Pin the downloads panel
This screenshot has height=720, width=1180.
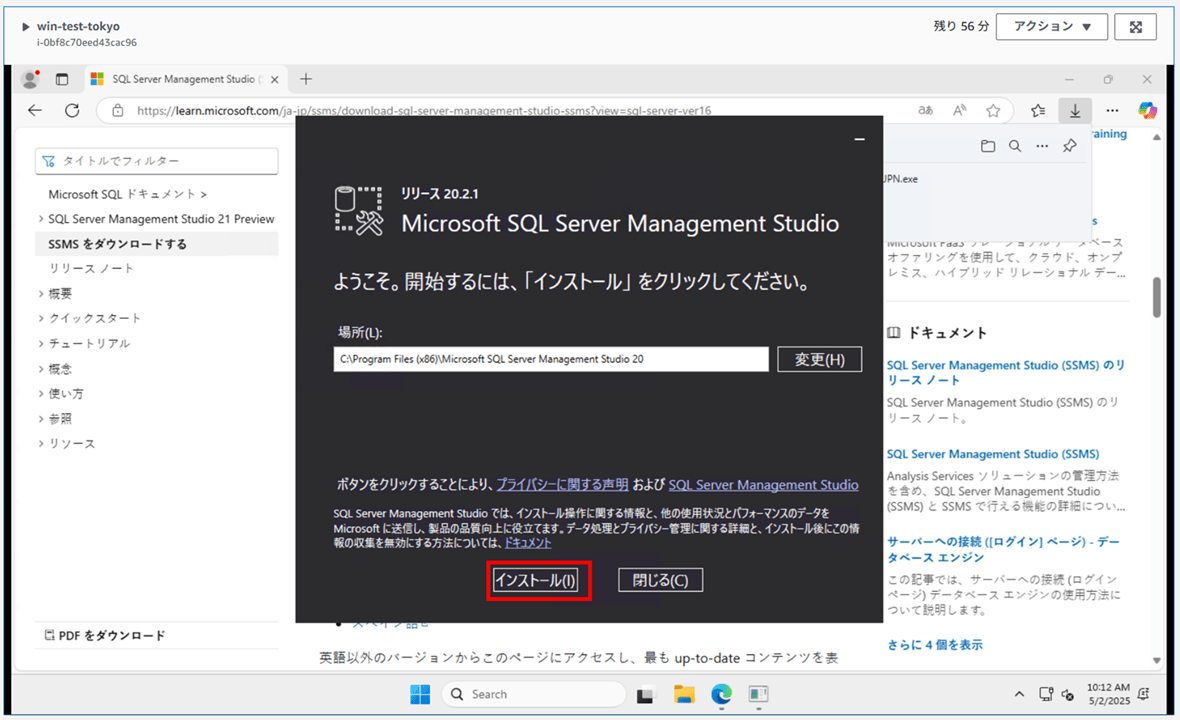point(1069,146)
